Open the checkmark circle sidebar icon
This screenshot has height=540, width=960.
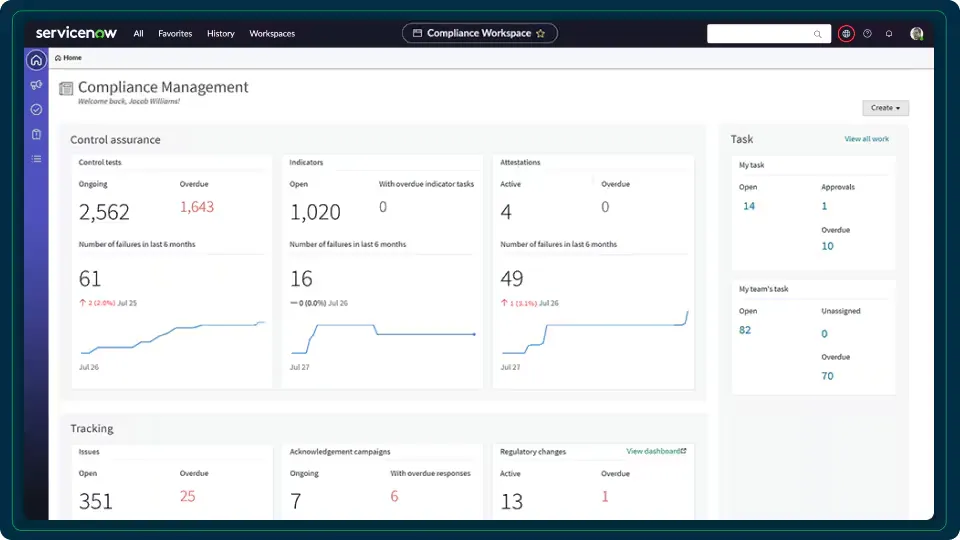[x=36, y=110]
